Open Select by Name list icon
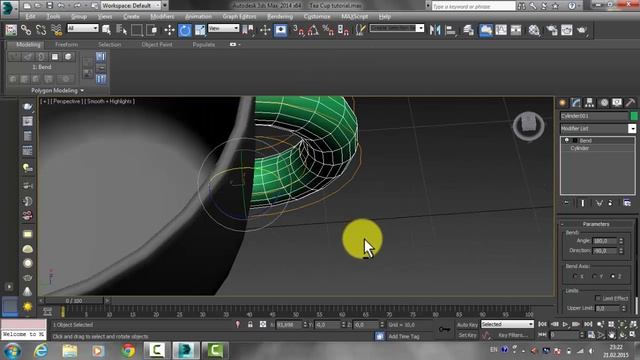Image resolution: width=640 pixels, height=360 pixels. tap(122, 30)
